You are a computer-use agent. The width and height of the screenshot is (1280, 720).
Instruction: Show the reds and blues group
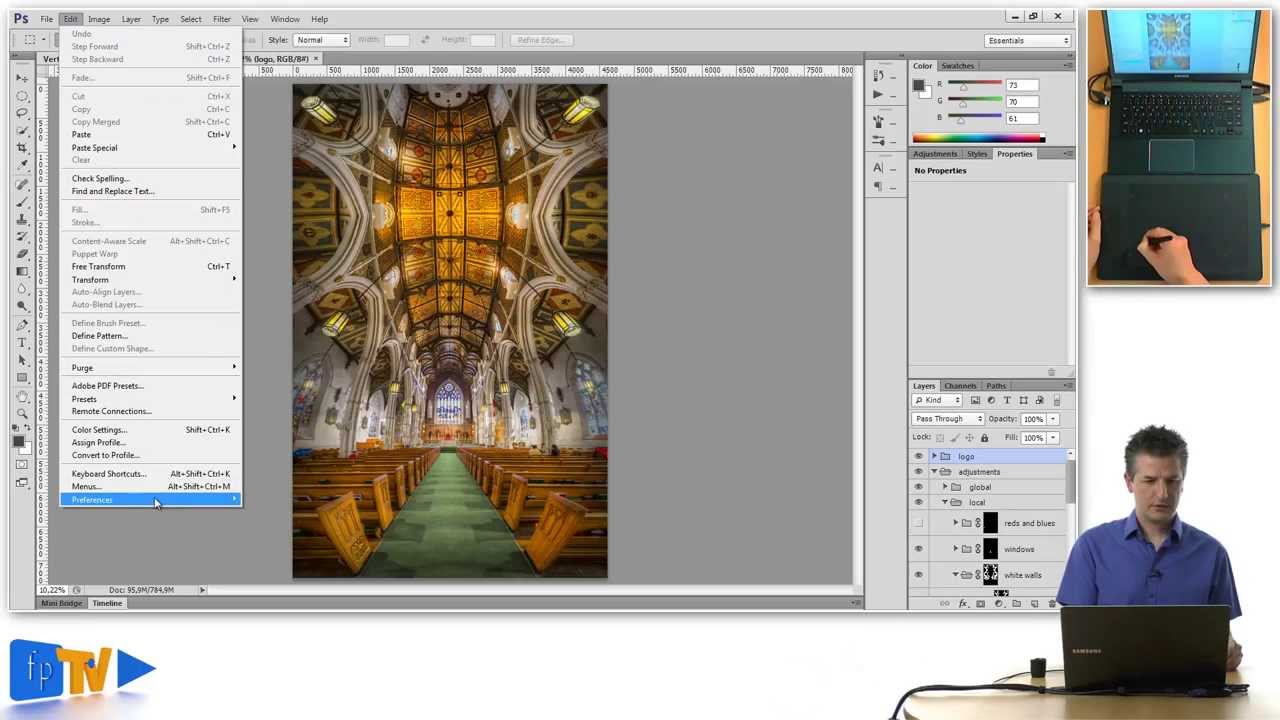[x=918, y=523]
